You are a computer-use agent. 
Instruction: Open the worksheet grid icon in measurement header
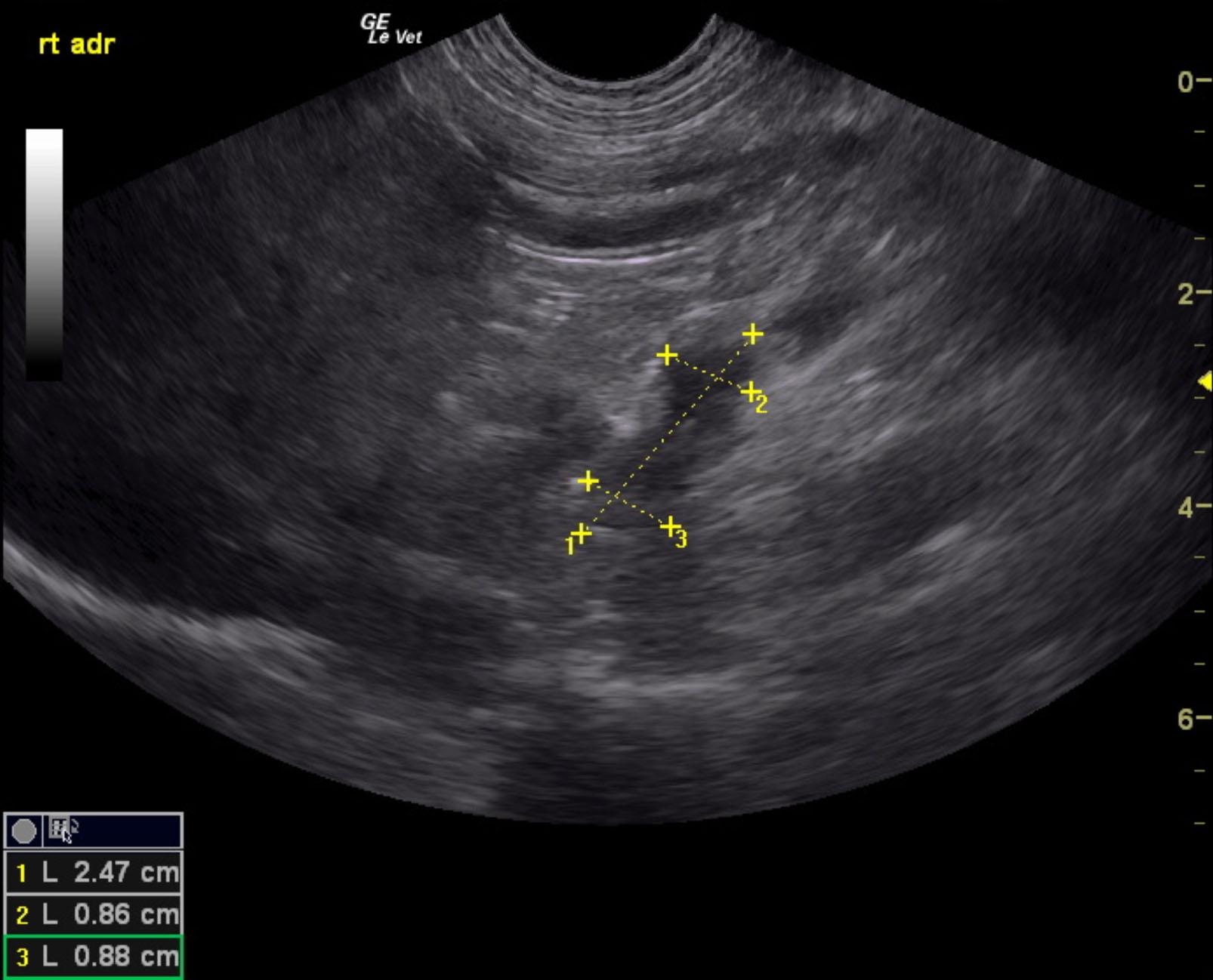coord(60,829)
